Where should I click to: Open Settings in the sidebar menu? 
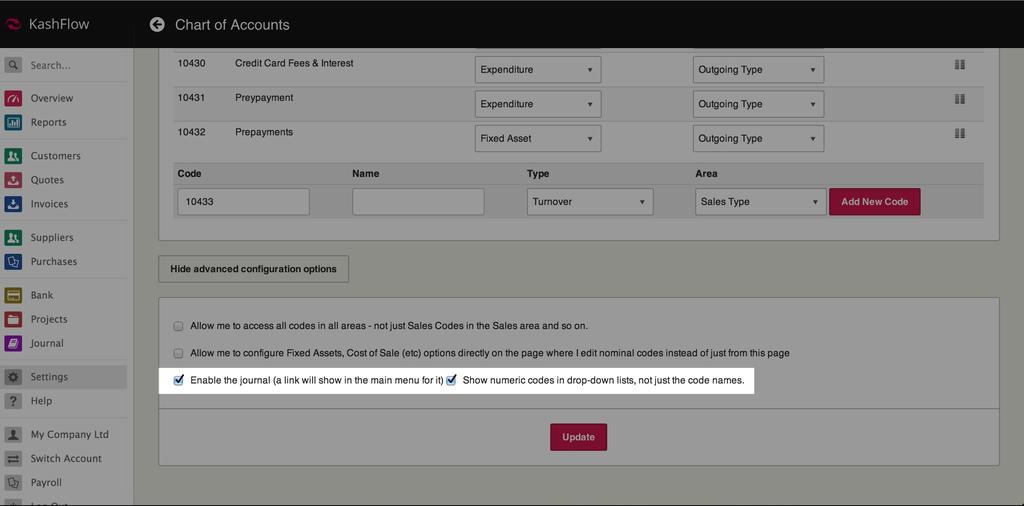(x=49, y=377)
